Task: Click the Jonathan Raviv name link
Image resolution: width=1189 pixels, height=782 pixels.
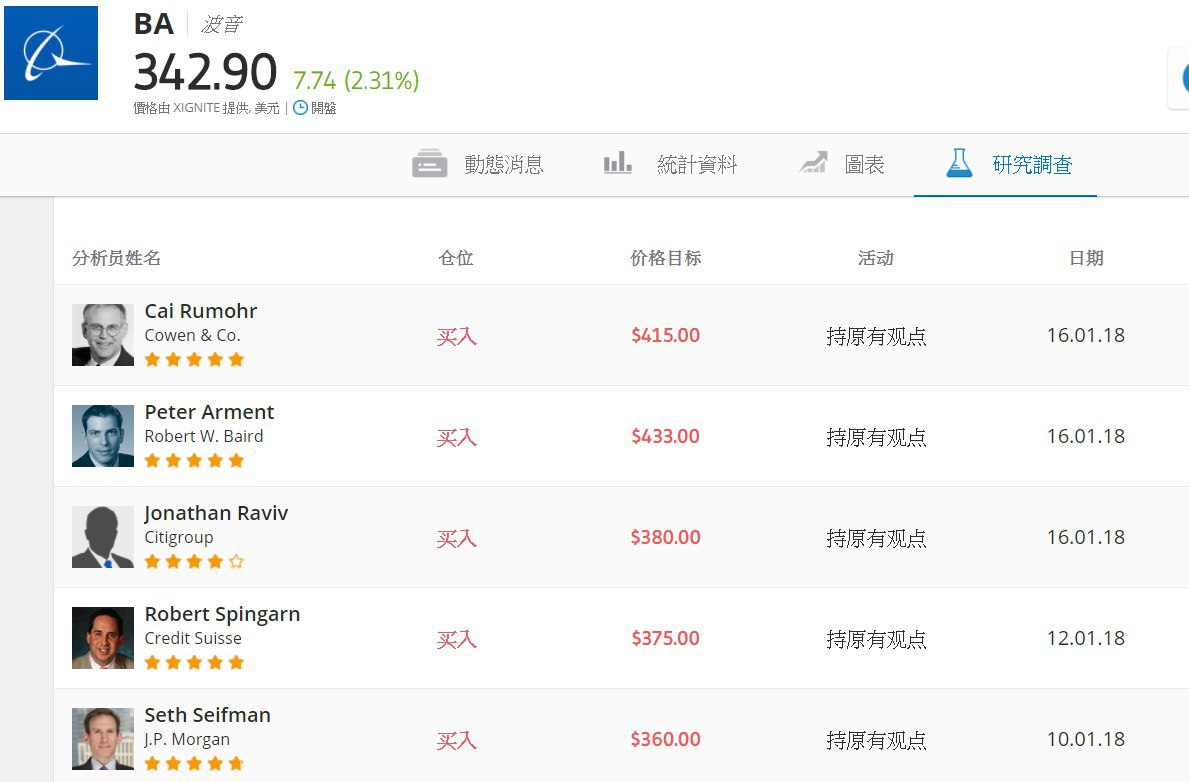Action: pos(216,513)
